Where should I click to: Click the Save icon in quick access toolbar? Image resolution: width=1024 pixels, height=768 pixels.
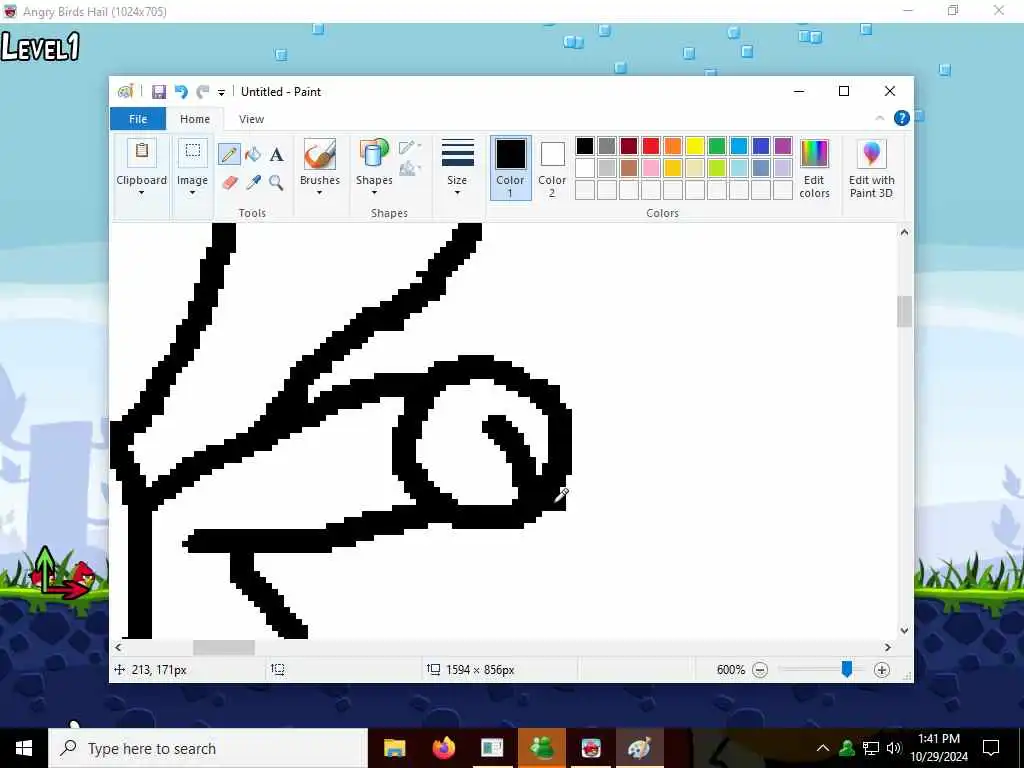click(x=159, y=92)
